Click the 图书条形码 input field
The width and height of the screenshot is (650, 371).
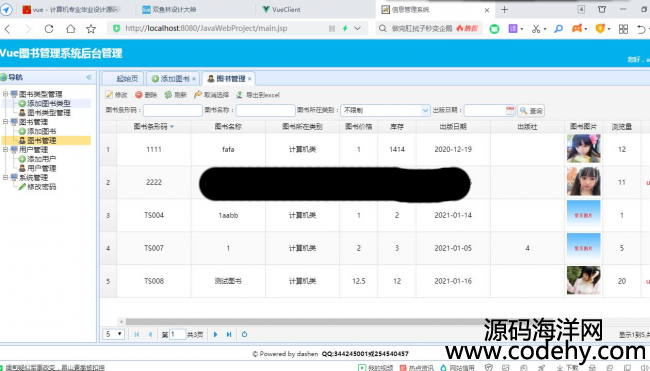[x=172, y=110]
